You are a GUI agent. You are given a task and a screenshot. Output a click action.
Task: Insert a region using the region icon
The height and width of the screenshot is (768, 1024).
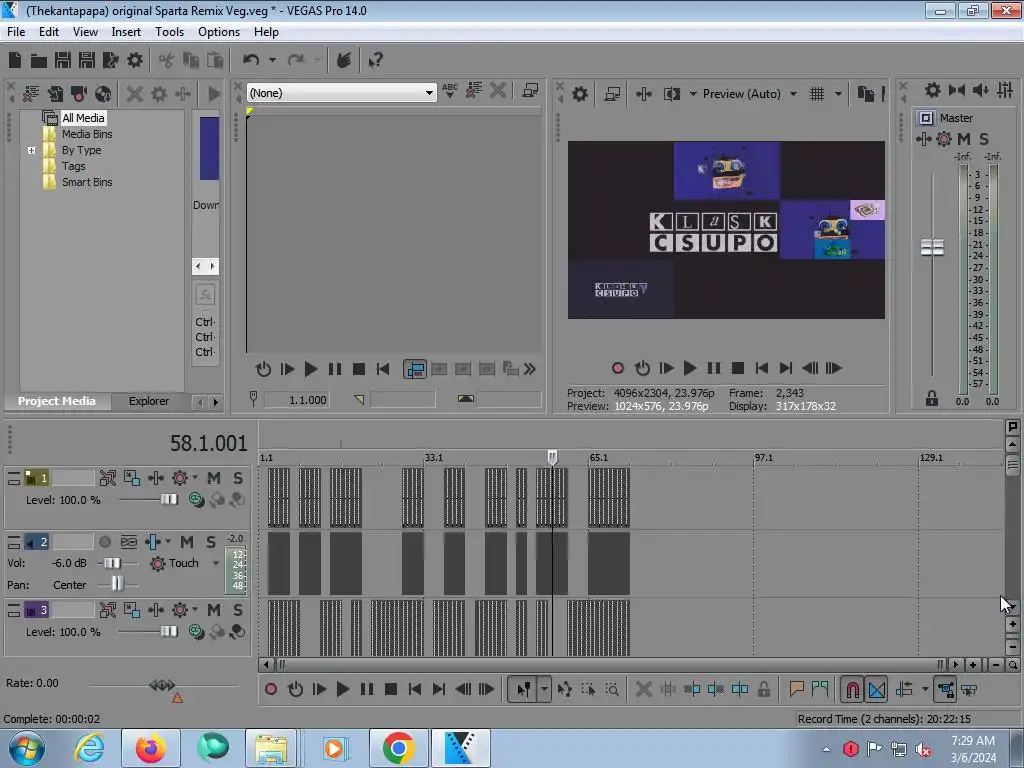click(820, 689)
